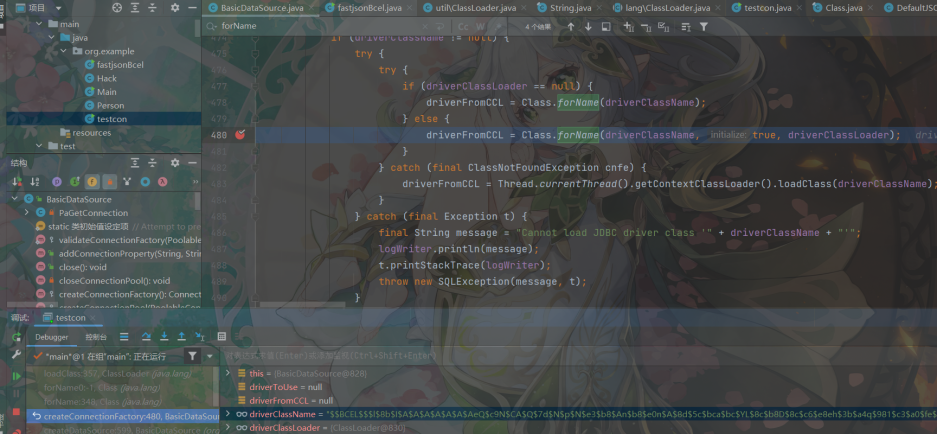Open Structure panel settings gear
The height and width of the screenshot is (434, 937).
point(174,163)
